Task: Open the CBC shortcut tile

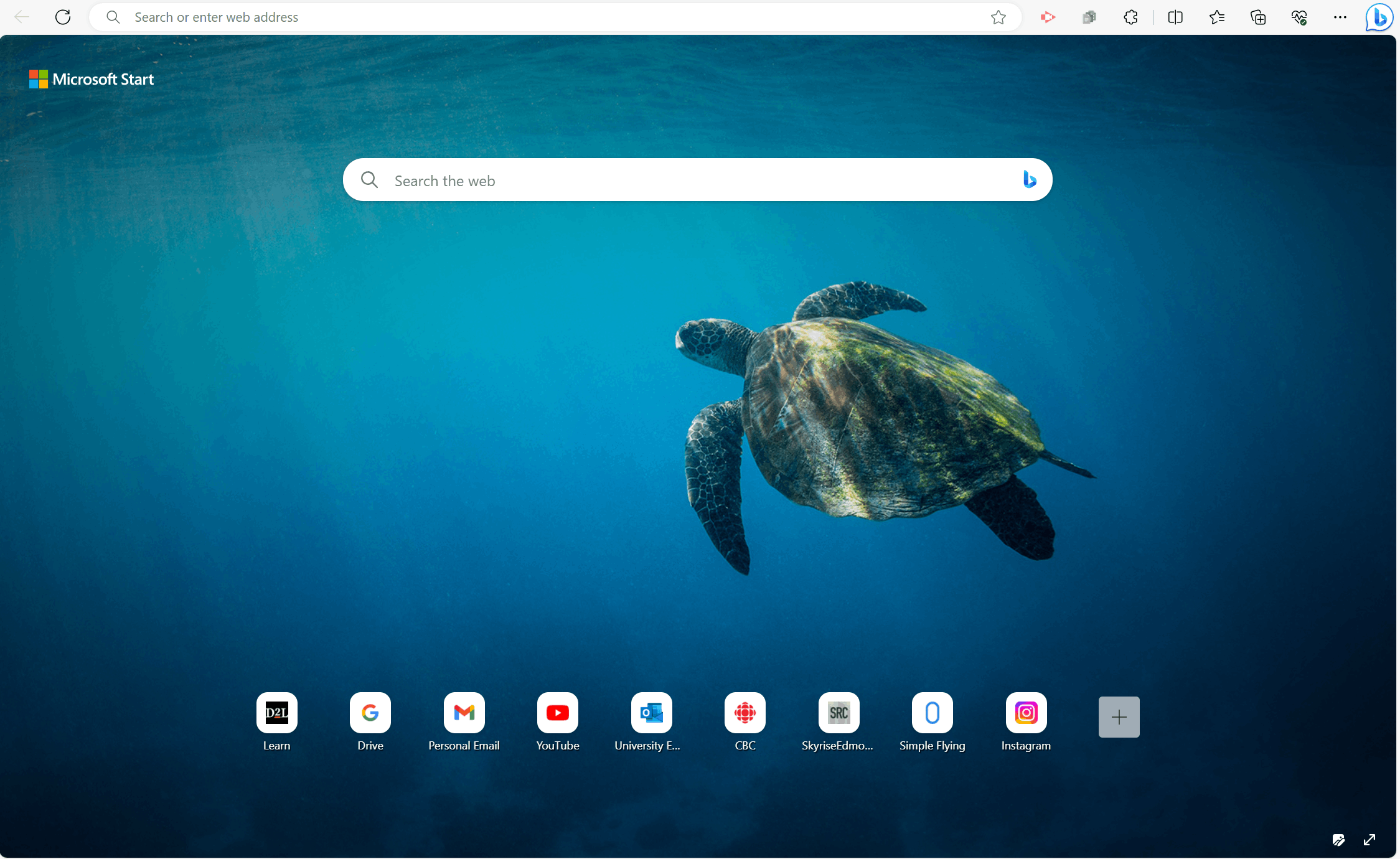Action: (745, 713)
